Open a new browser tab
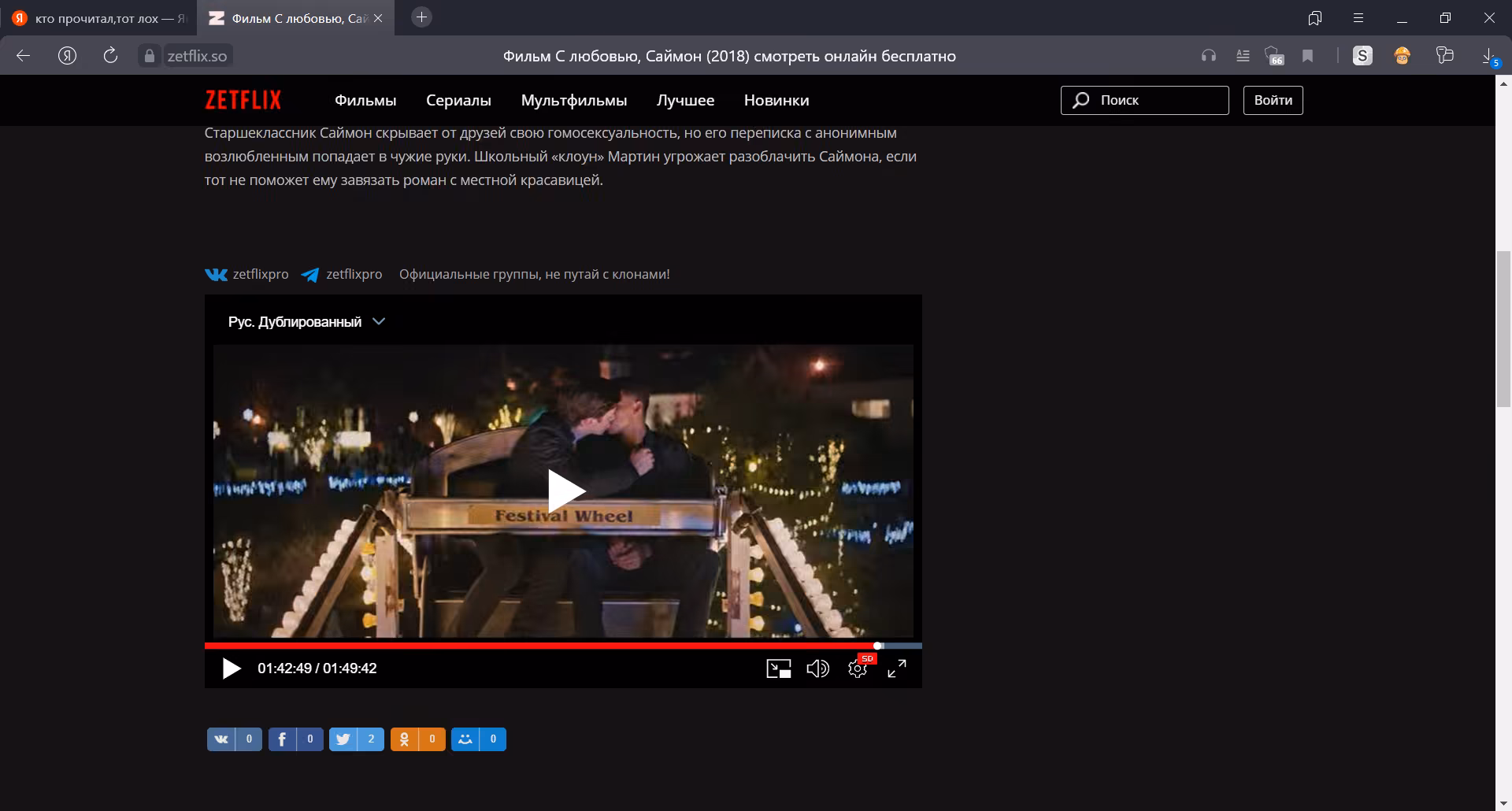Screen dimensions: 1512x811 coord(422,17)
